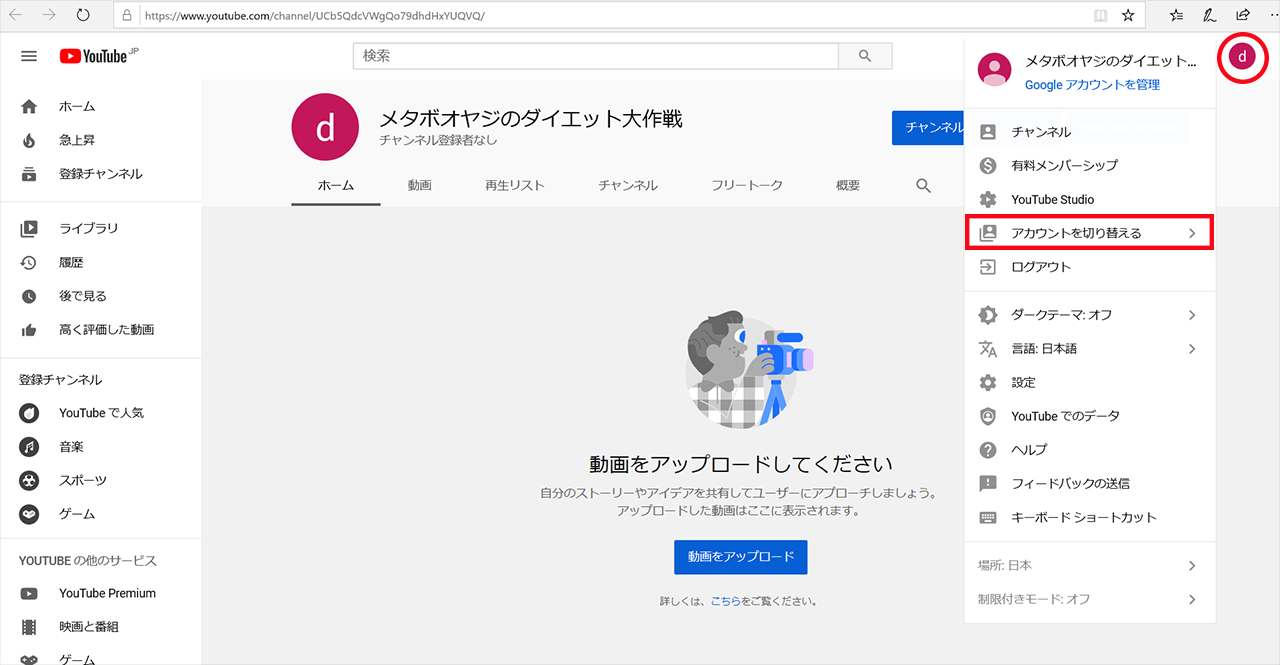Open YouTube Premium in sidebar
Screen dimensions: 1280x665
(x=100, y=593)
